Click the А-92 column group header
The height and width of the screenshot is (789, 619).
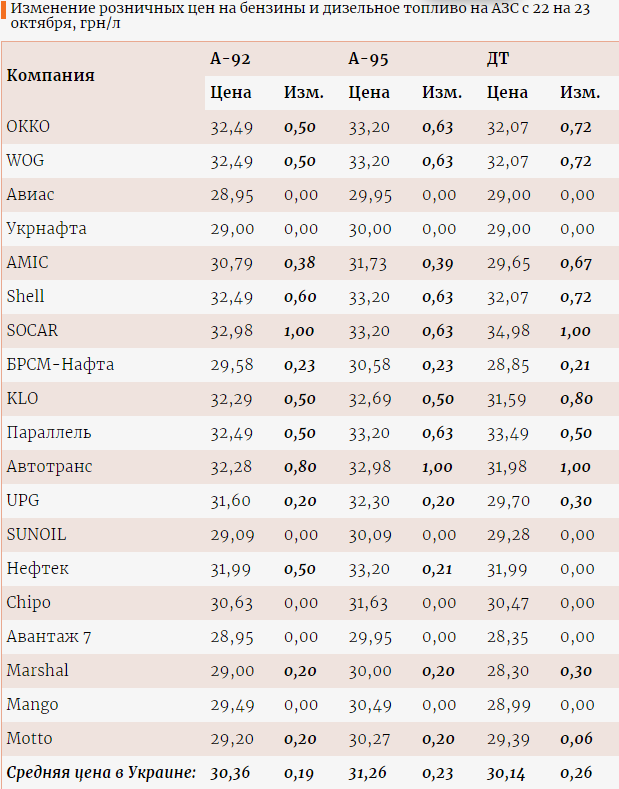[230, 59]
